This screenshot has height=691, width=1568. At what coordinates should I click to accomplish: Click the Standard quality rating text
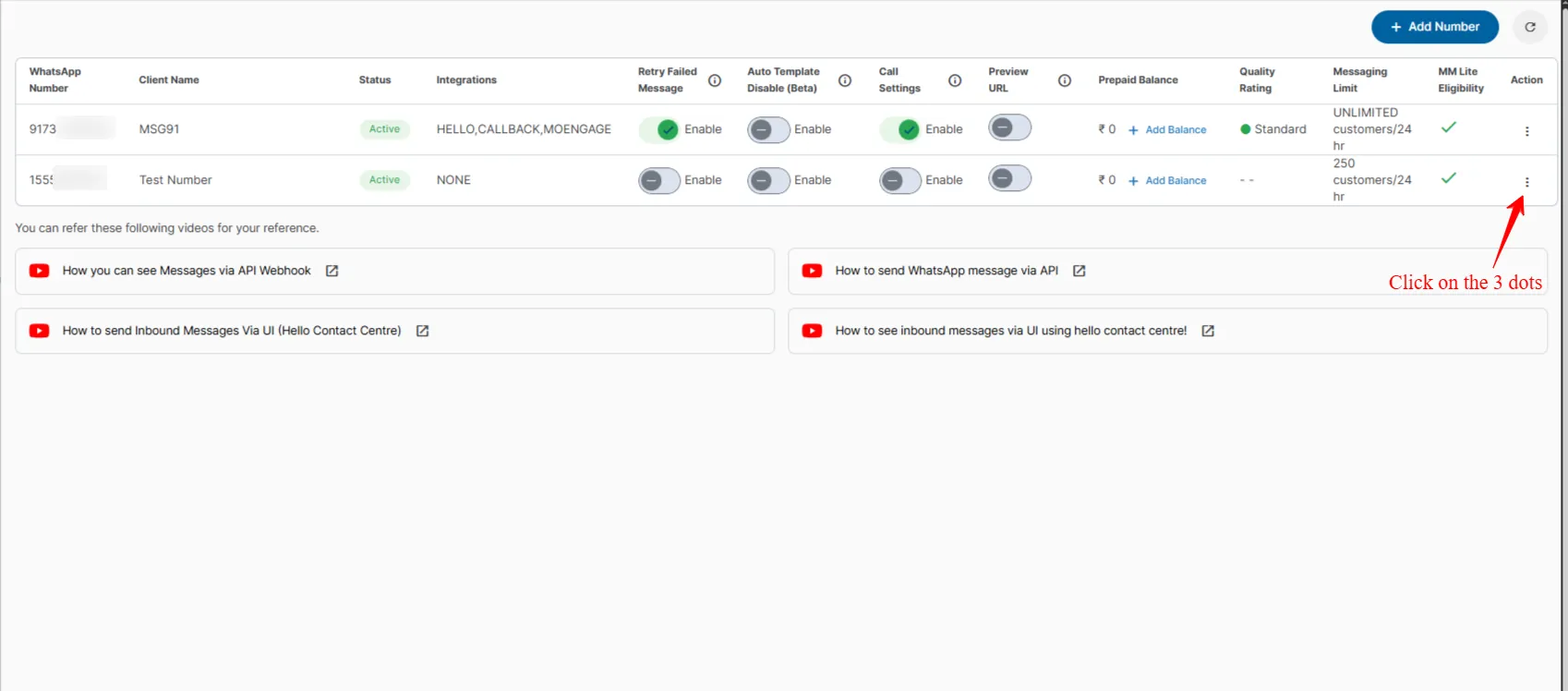coord(1280,129)
